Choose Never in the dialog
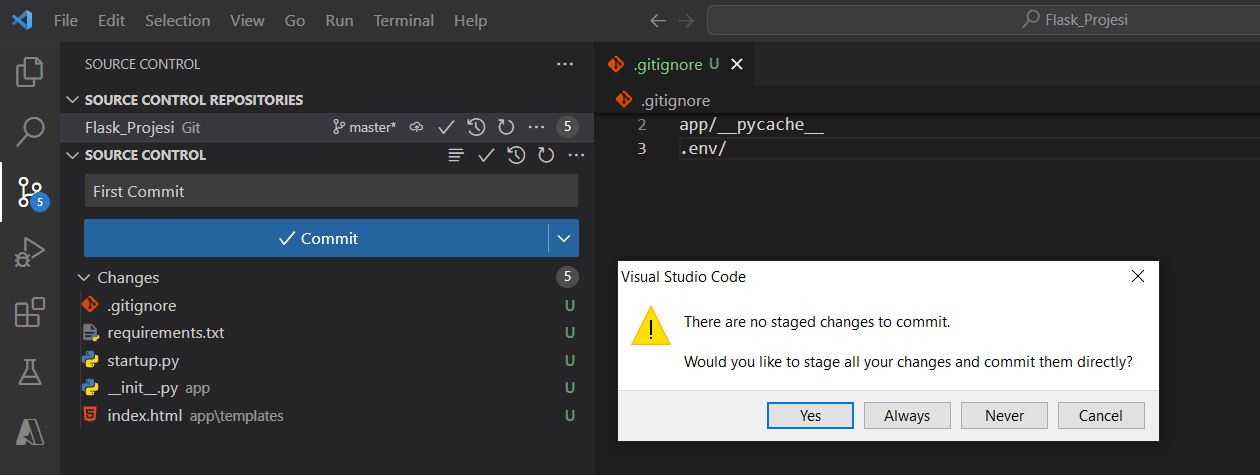Image resolution: width=1260 pixels, height=475 pixels. click(1004, 415)
